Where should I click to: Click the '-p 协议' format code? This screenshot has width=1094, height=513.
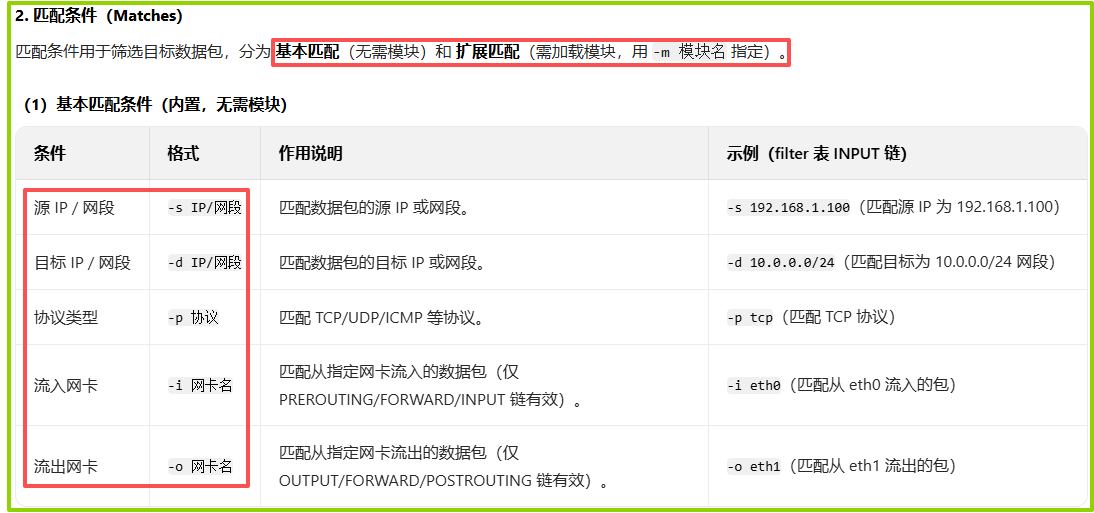(193, 318)
